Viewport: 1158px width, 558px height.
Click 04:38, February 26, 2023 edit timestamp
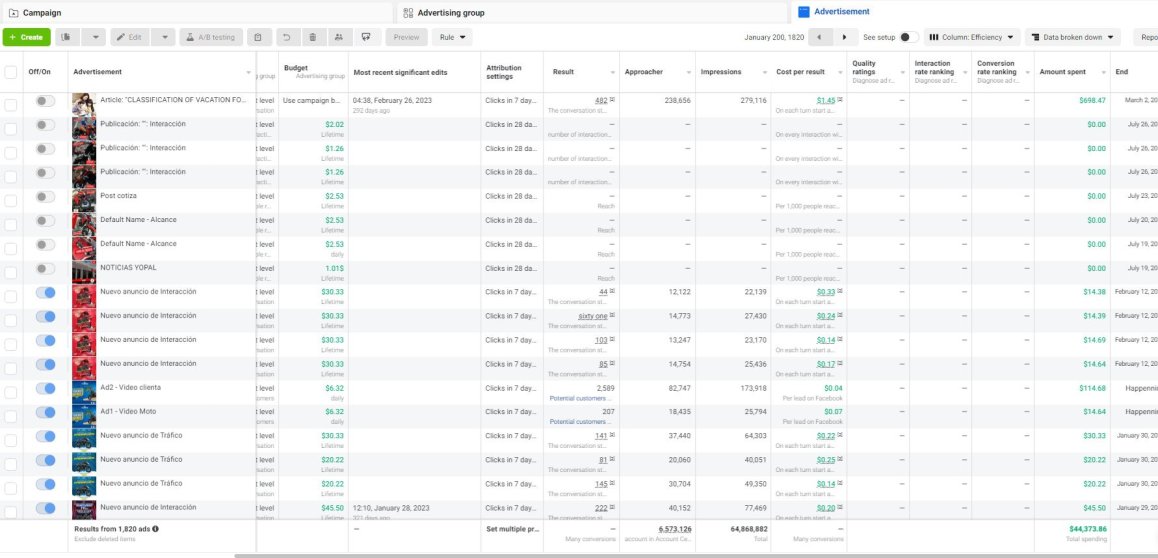(392, 100)
